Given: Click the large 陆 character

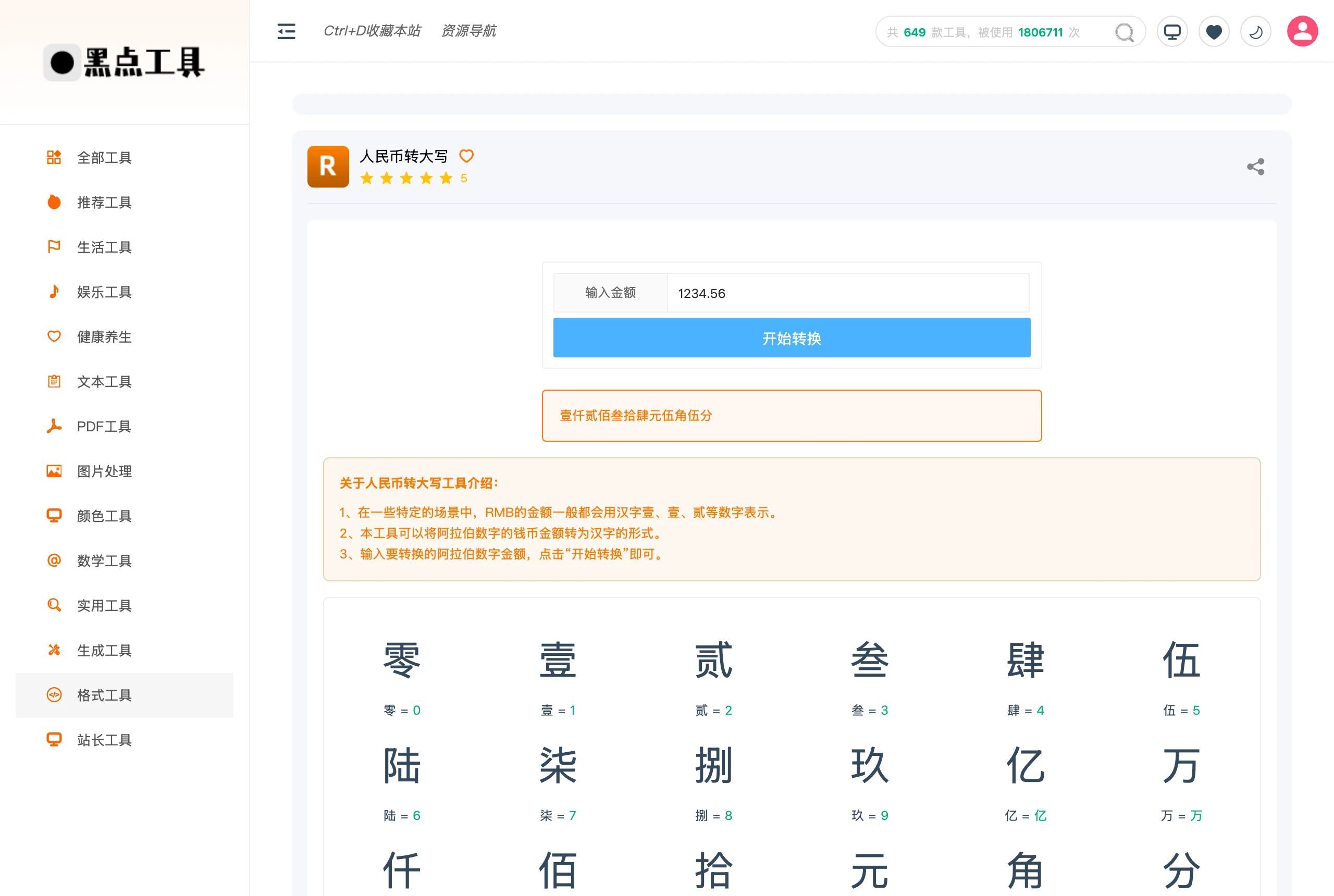Looking at the screenshot, I should (x=402, y=766).
